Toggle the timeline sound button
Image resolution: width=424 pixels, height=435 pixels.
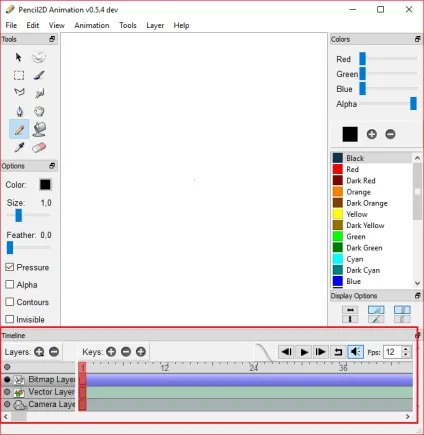[355, 352]
